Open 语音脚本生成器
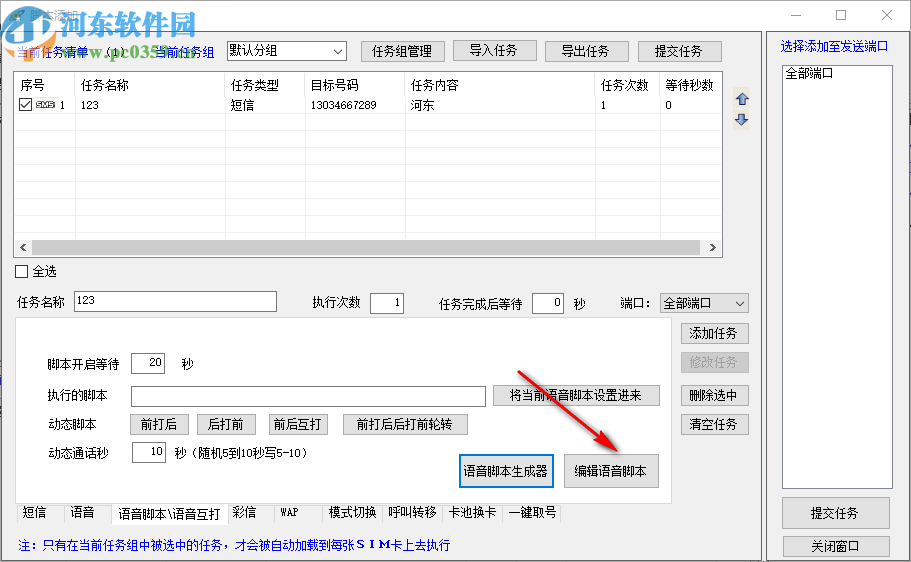This screenshot has width=911, height=562. point(506,471)
